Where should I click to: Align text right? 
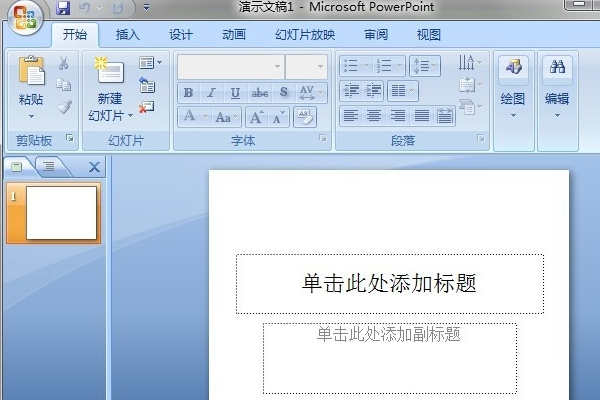[398, 116]
